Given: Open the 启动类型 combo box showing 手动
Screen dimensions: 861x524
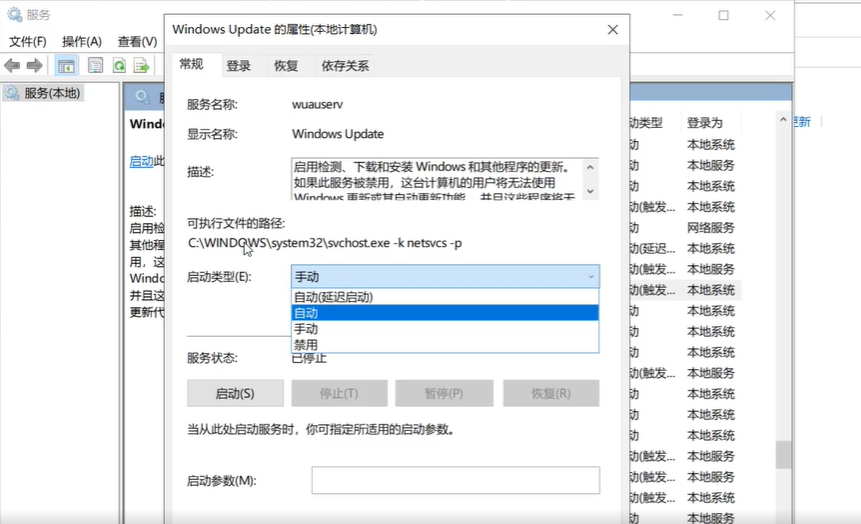Looking at the screenshot, I should coord(445,276).
